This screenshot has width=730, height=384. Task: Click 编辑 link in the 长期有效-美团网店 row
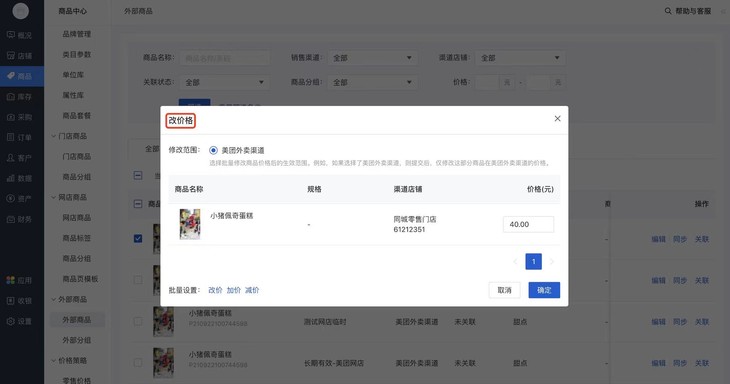(658, 363)
